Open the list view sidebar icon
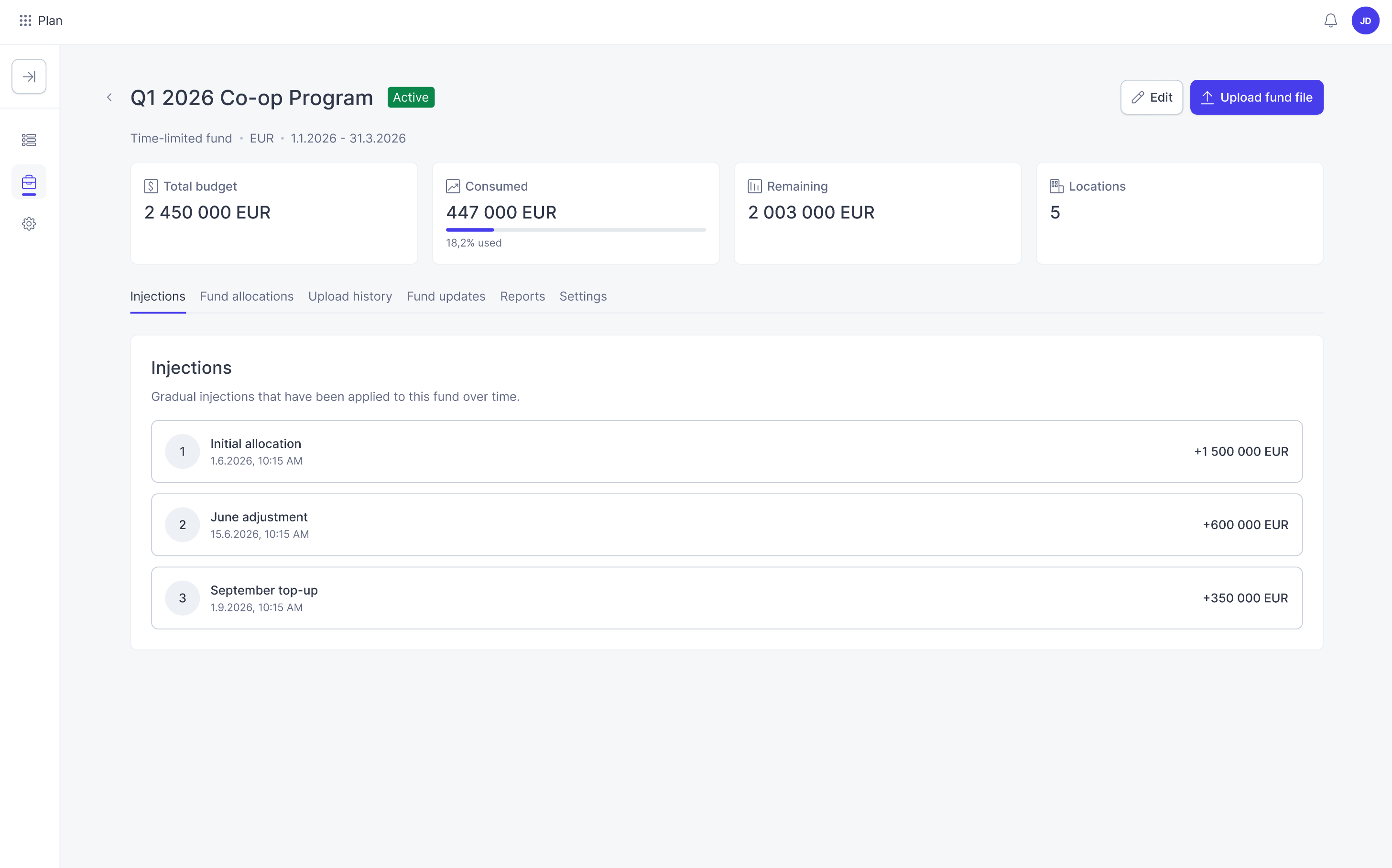The height and width of the screenshot is (868, 1392). pos(29,140)
